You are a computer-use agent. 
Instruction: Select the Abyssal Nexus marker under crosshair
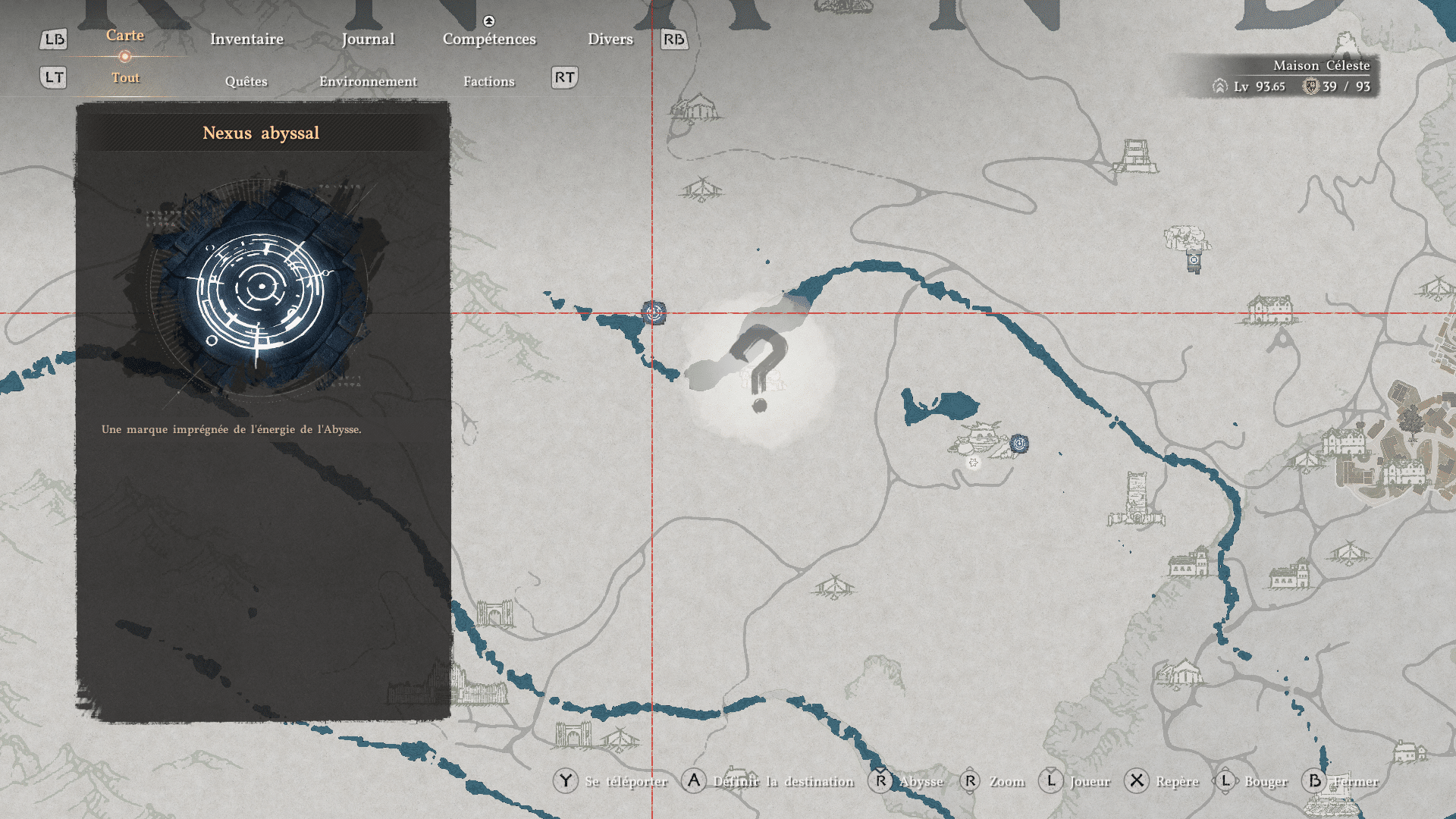653,312
